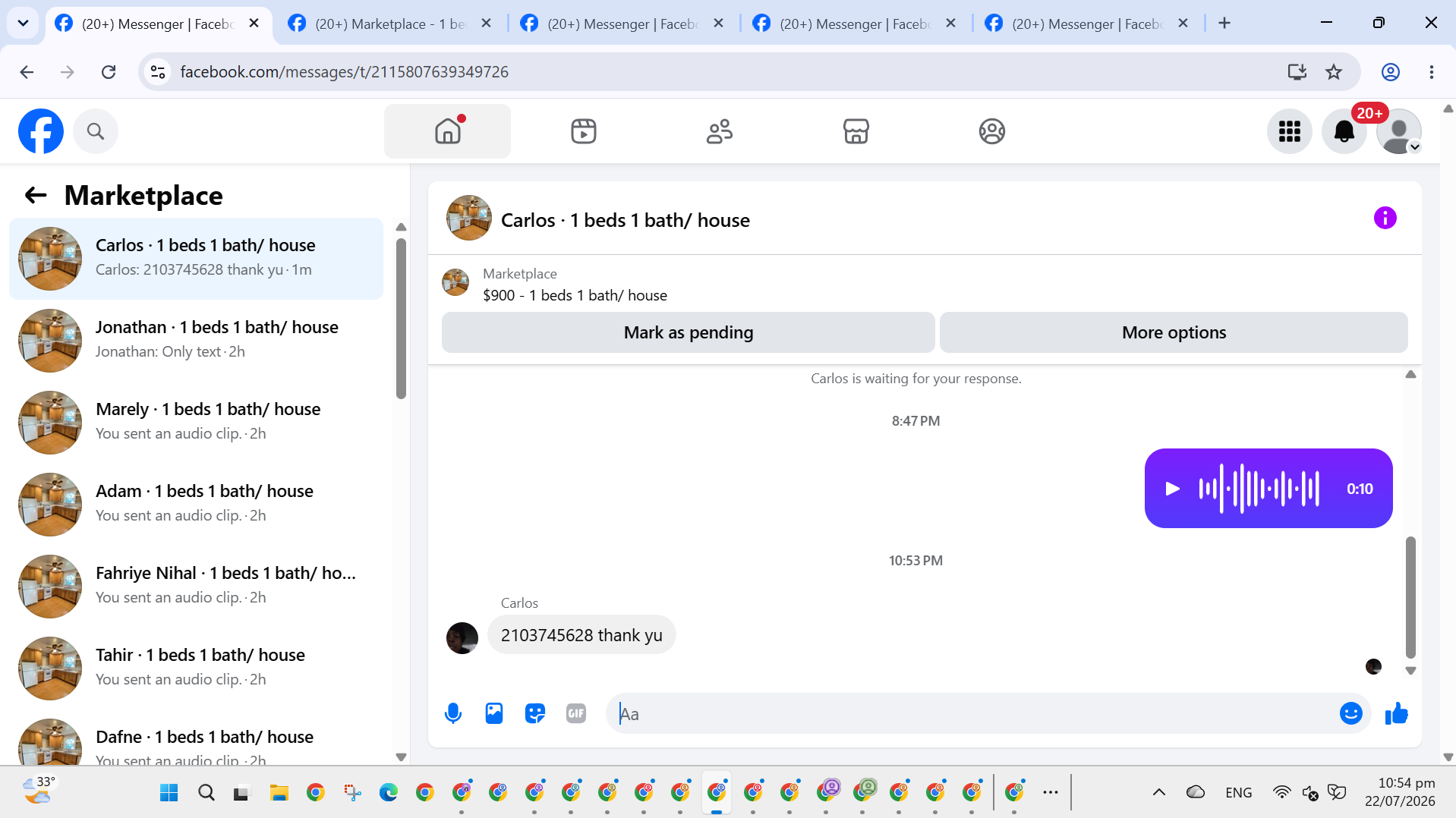Open the emoji picker

pyautogui.click(x=1350, y=713)
